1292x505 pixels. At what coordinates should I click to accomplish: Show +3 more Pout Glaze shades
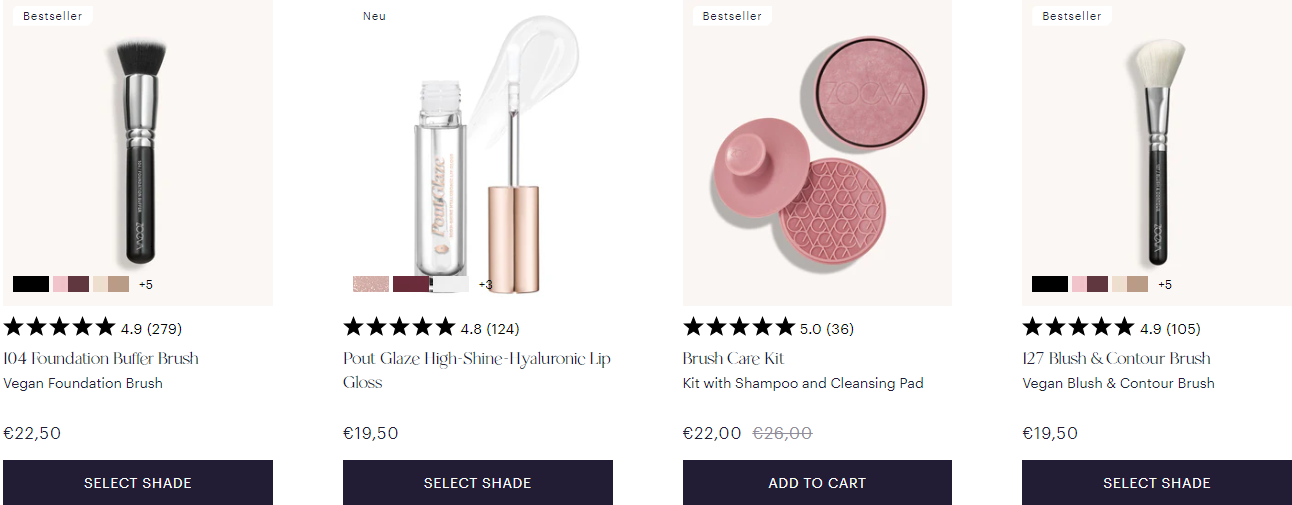pos(486,284)
